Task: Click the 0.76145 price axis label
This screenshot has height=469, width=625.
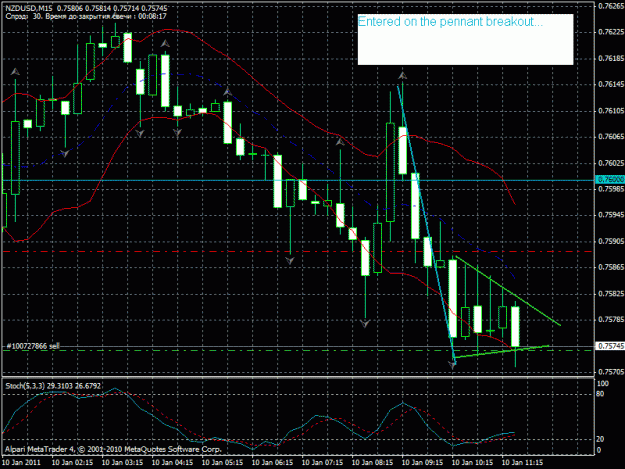Action: coord(611,84)
